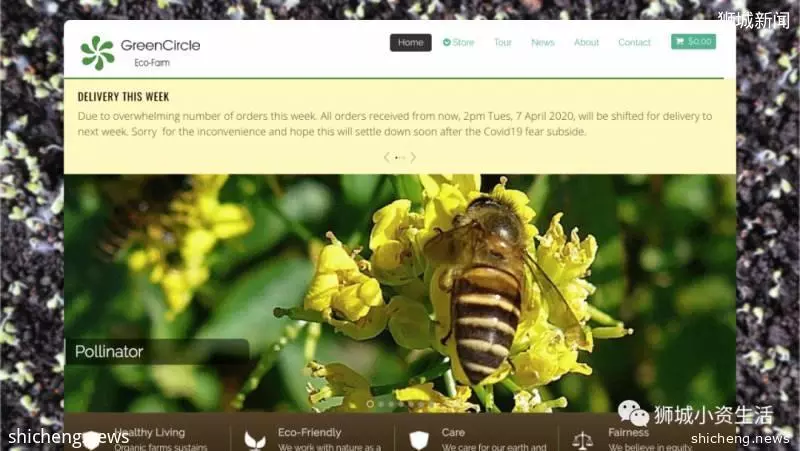The width and height of the screenshot is (800, 451).
Task: Click the shopping cart $0.00 button
Action: [x=693, y=41]
